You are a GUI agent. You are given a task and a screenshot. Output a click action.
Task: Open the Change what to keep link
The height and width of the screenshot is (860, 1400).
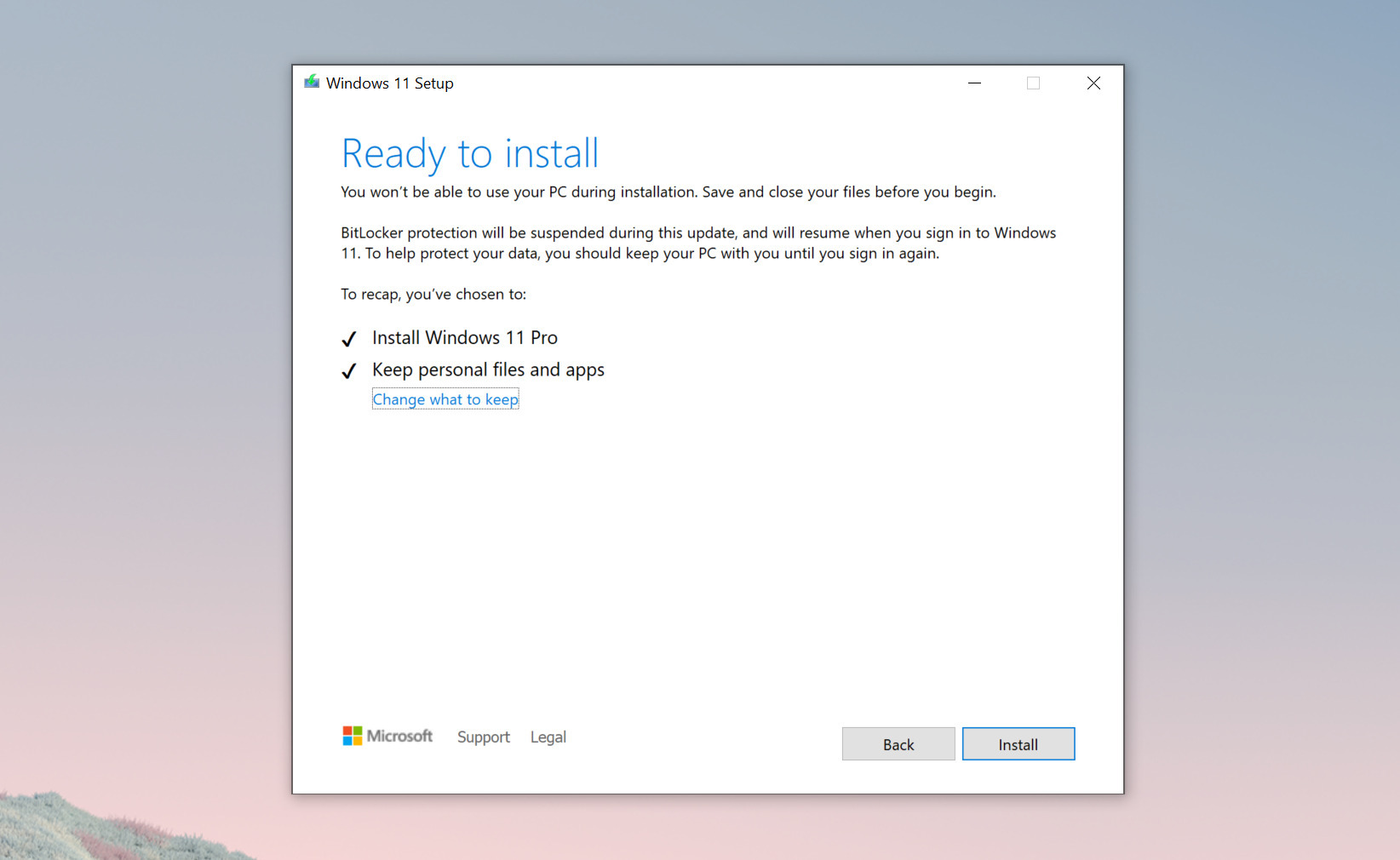click(445, 399)
